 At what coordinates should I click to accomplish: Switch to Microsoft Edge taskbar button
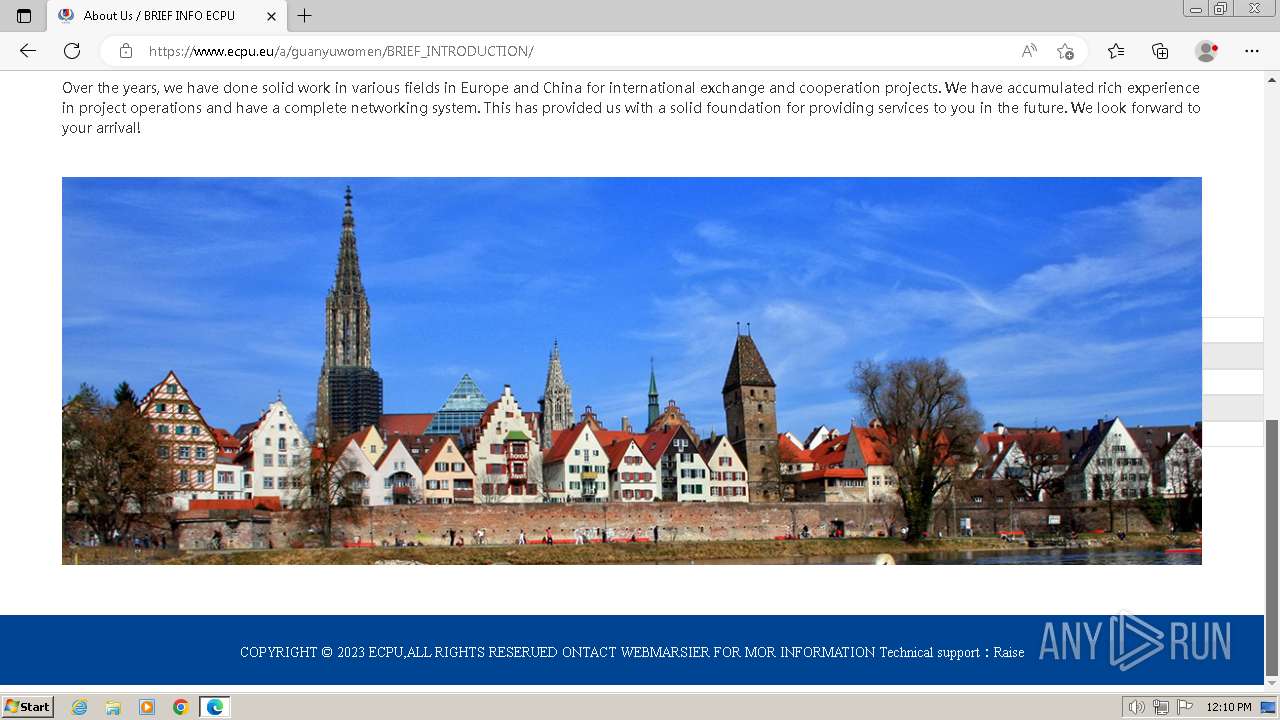click(215, 707)
